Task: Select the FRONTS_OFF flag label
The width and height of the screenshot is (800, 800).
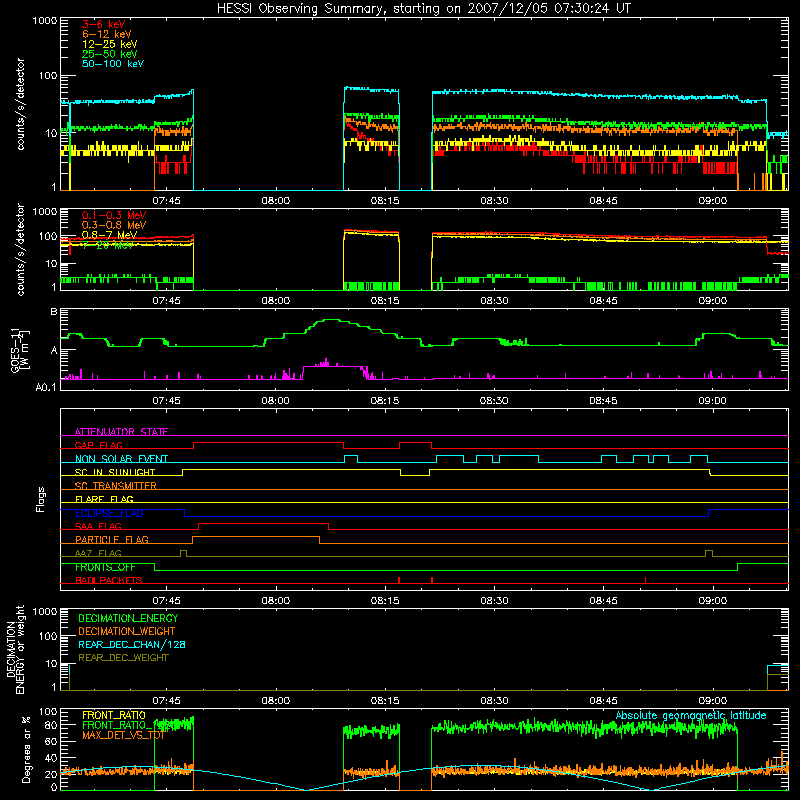Action: pyautogui.click(x=105, y=567)
